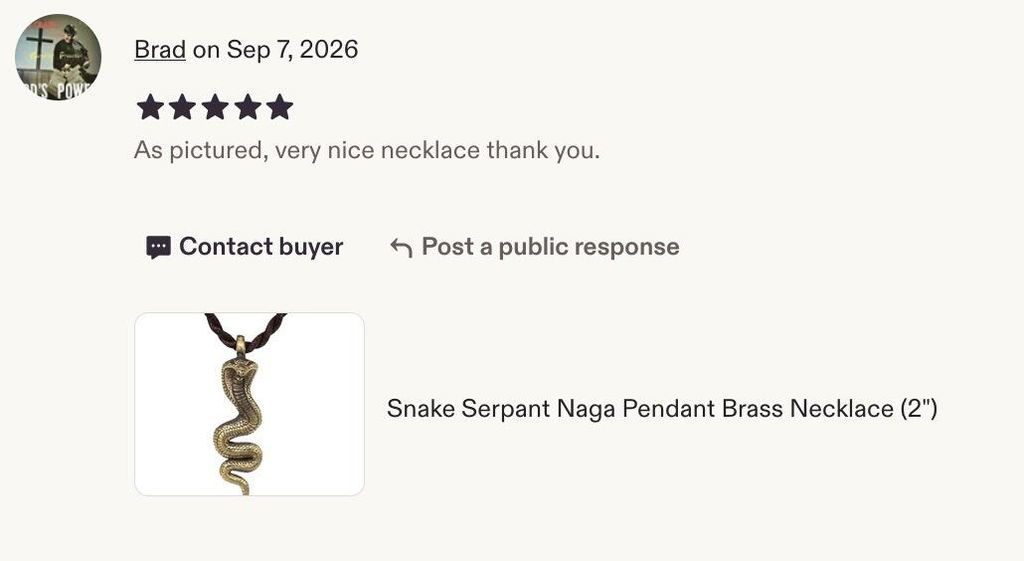
Task: Click the fourth rating star
Action: click(x=248, y=107)
